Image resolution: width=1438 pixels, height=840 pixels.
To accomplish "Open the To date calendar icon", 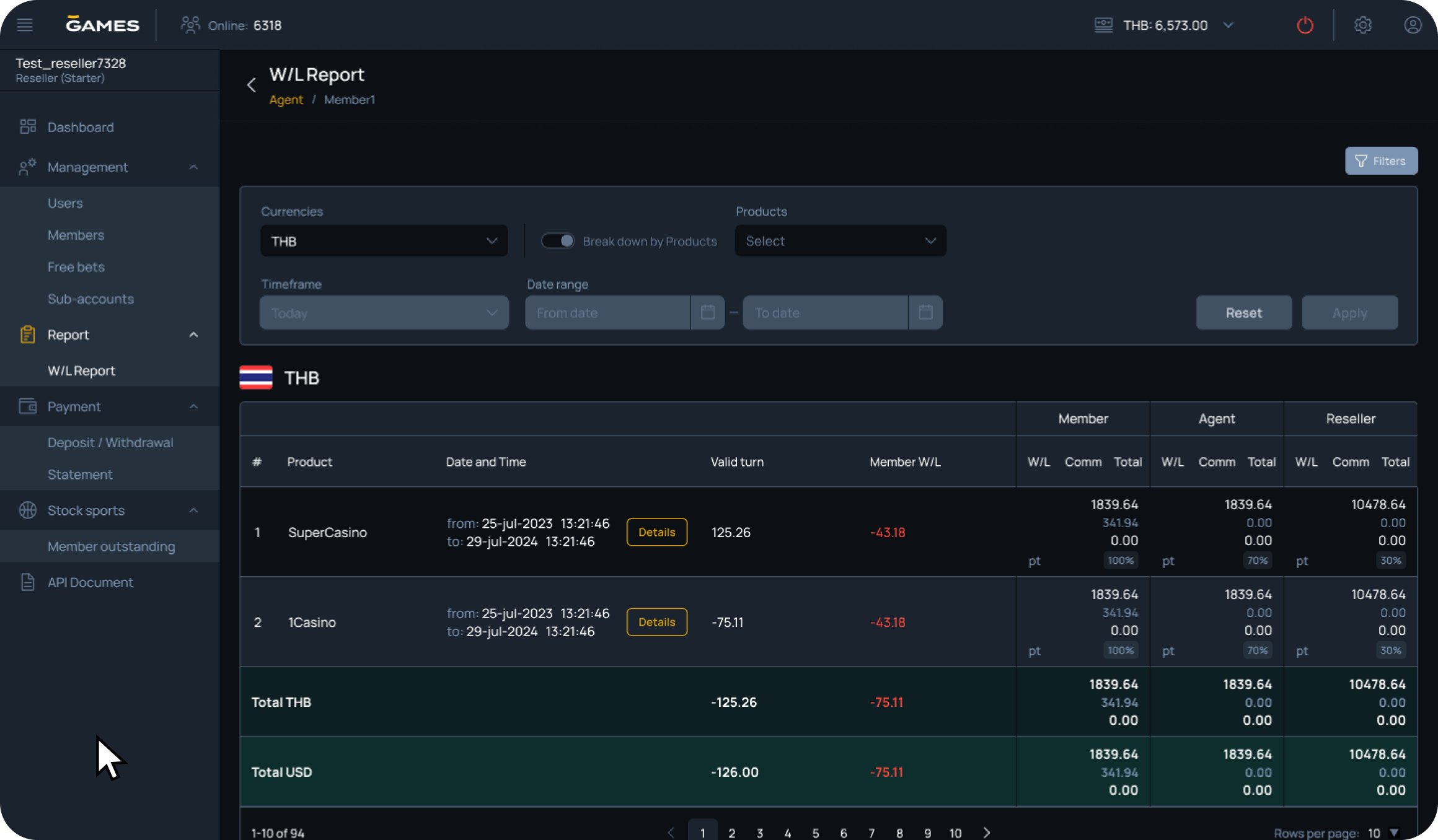I will point(925,312).
